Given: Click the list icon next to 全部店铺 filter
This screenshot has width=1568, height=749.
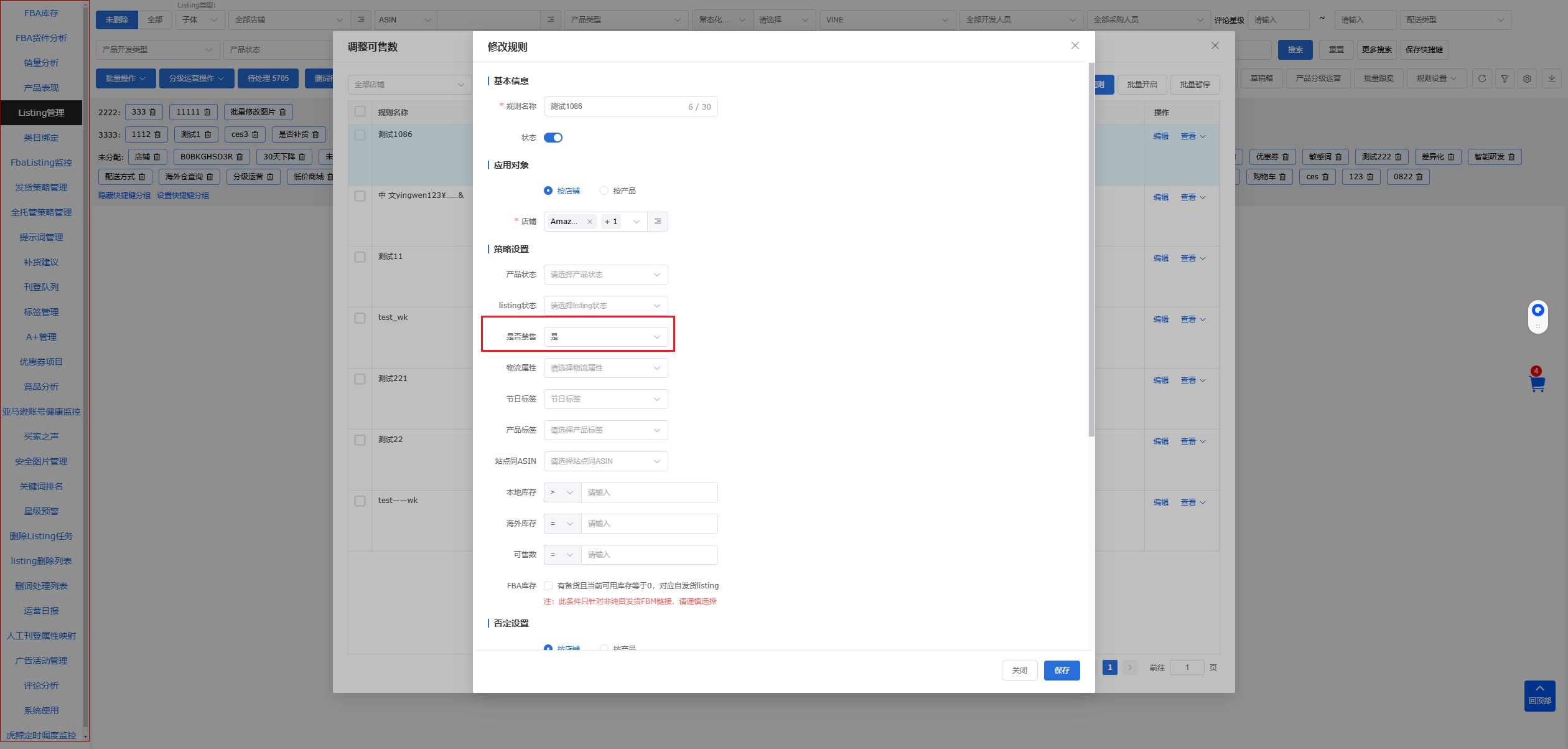Looking at the screenshot, I should click(x=361, y=20).
